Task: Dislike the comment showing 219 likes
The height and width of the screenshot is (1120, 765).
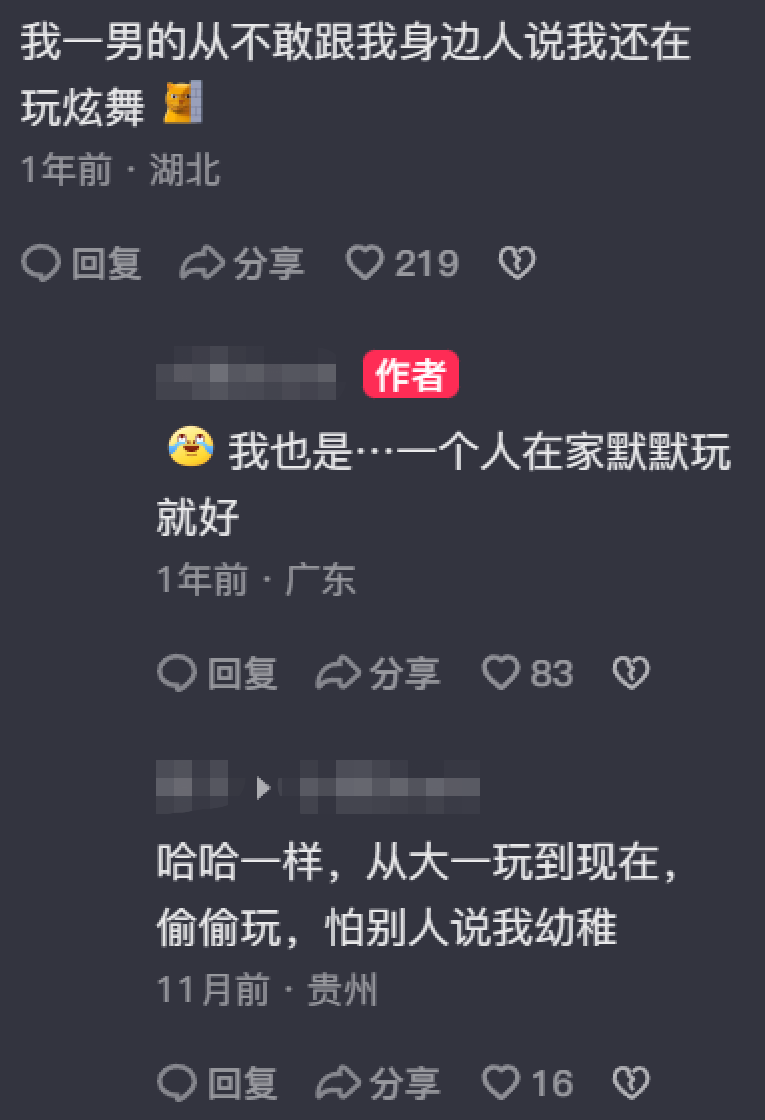Action: 516,264
